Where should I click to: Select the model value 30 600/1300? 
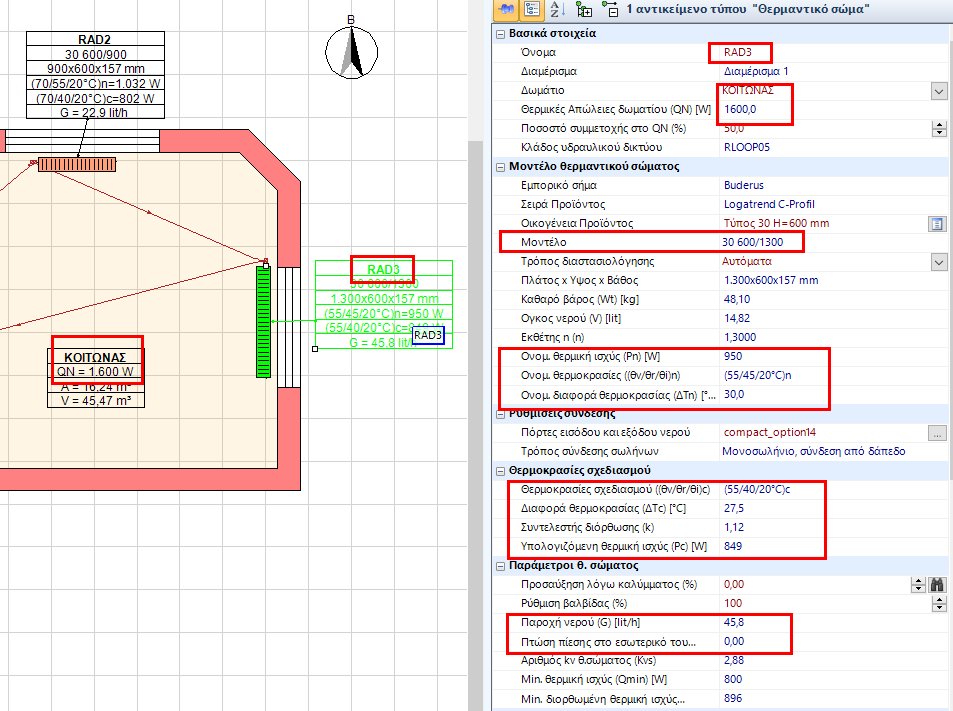pos(752,242)
